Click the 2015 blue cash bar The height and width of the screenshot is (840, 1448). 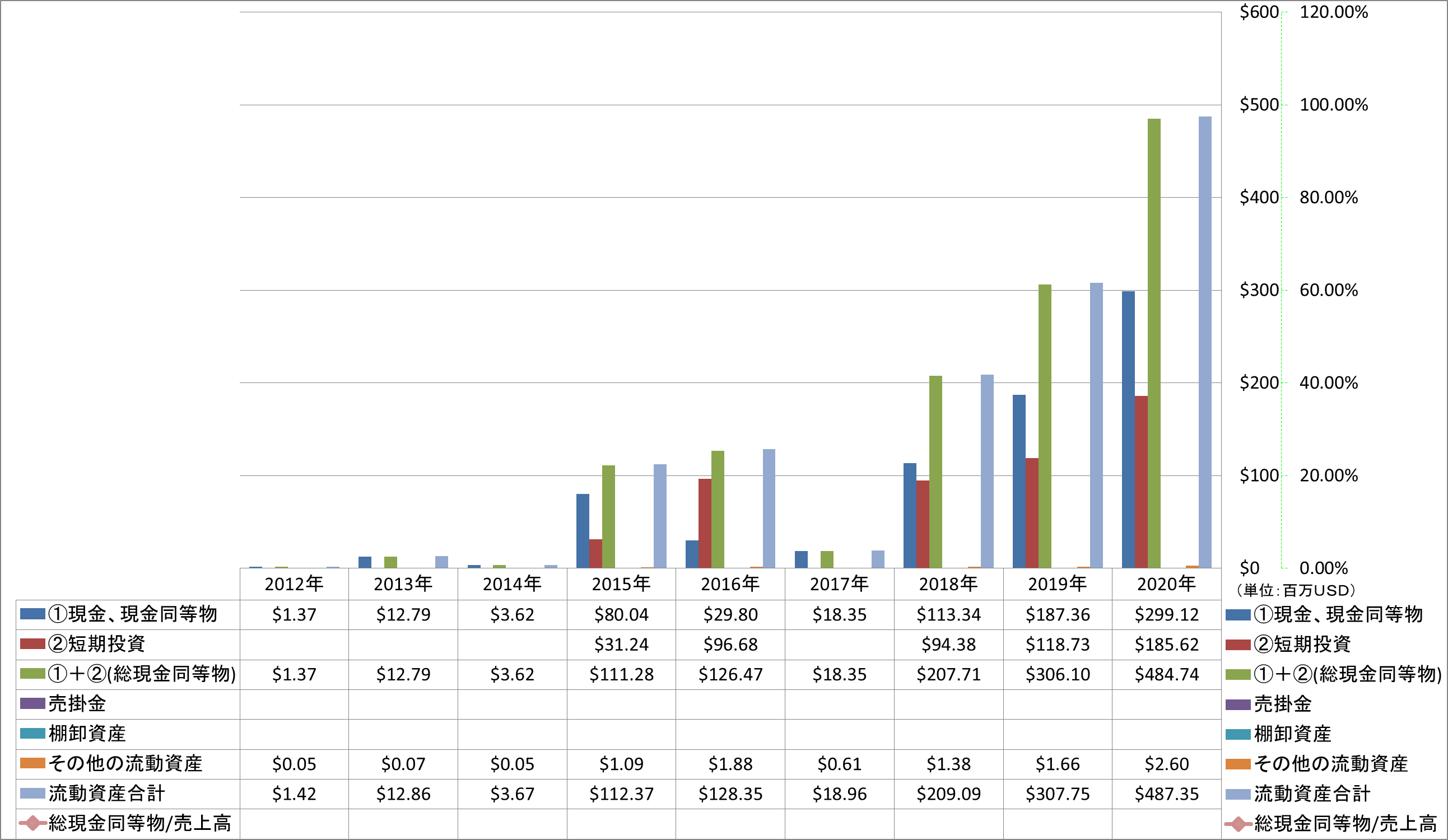(x=583, y=531)
